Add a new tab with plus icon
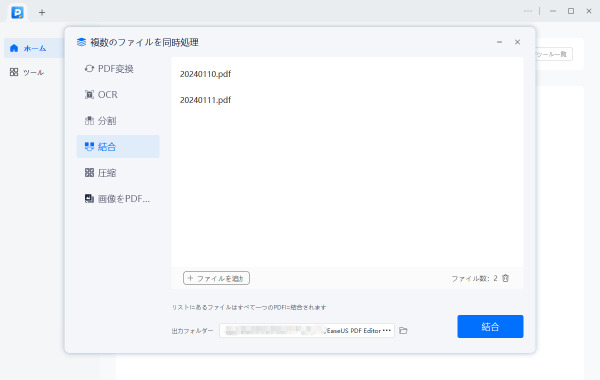The width and height of the screenshot is (600, 380). pyautogui.click(x=42, y=13)
